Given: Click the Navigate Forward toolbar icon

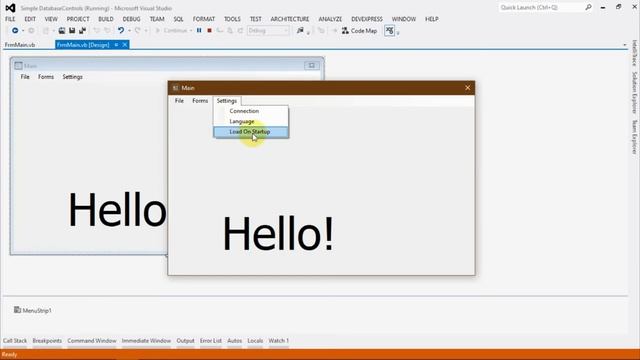Looking at the screenshot, I should (x=31, y=31).
